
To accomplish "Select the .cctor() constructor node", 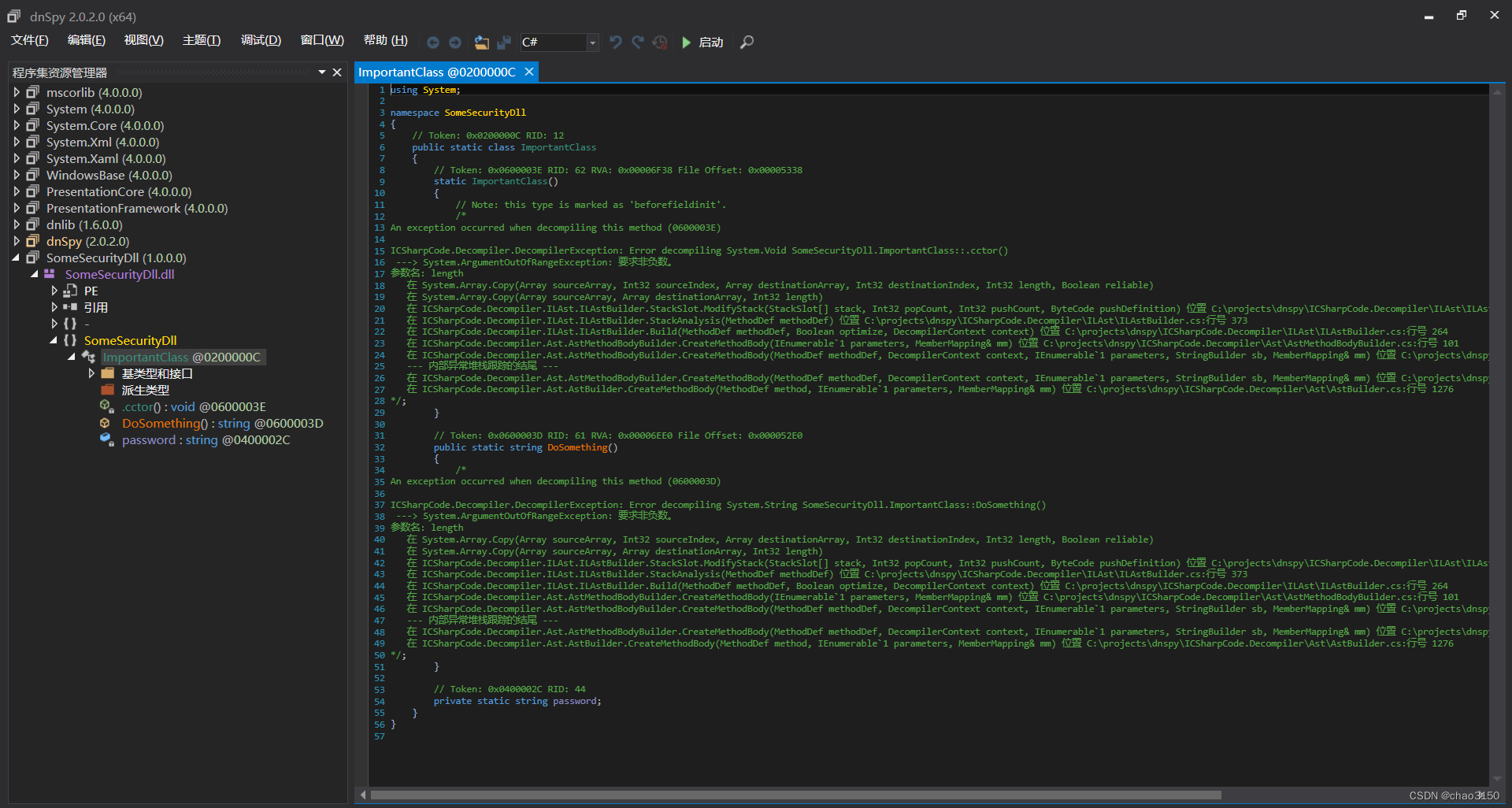I will pyautogui.click(x=194, y=406).
